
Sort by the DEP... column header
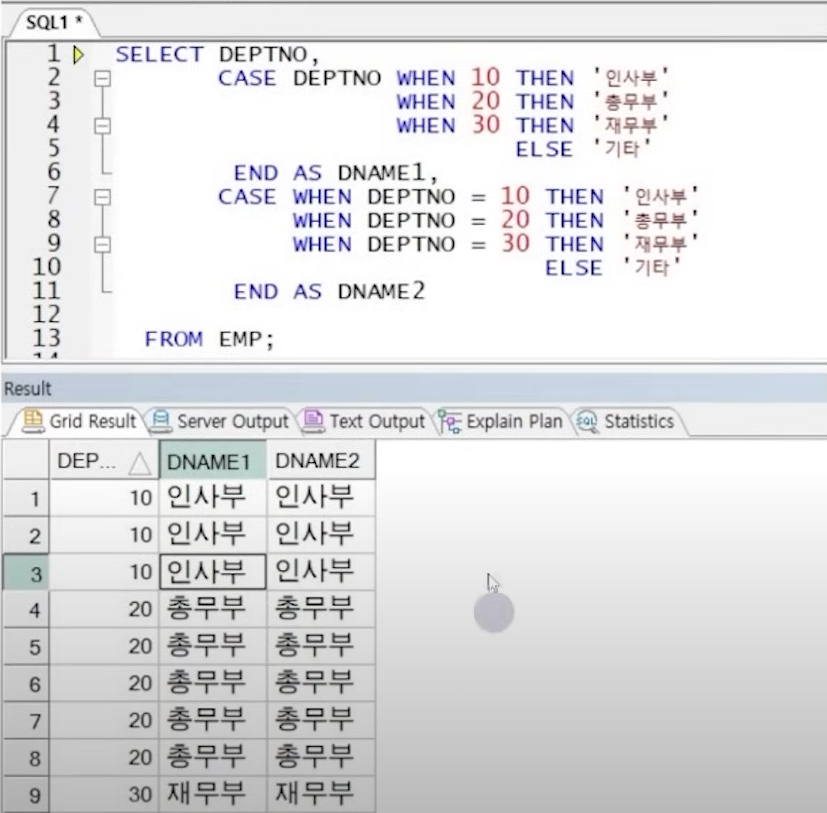click(x=104, y=461)
